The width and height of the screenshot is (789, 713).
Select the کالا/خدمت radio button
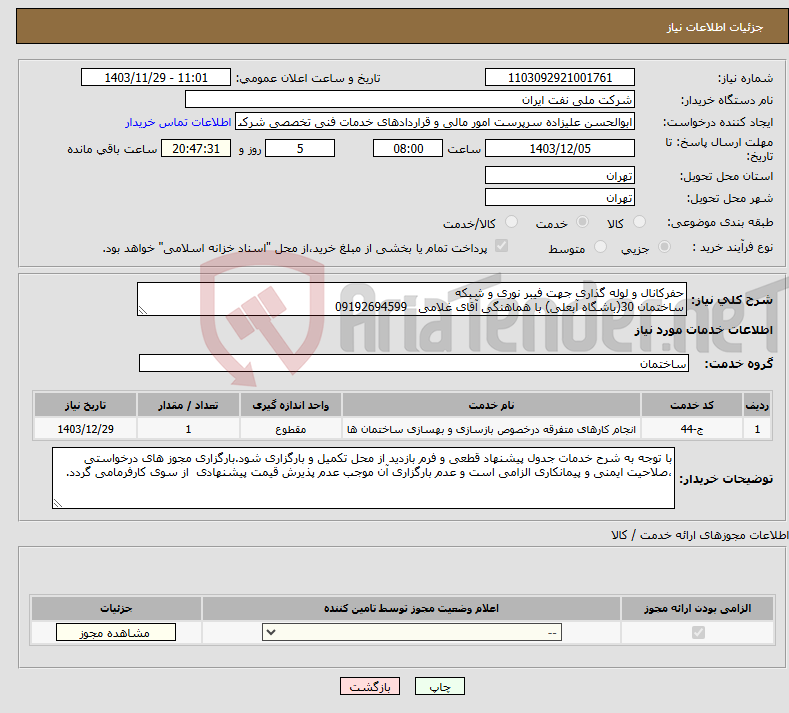point(511,222)
